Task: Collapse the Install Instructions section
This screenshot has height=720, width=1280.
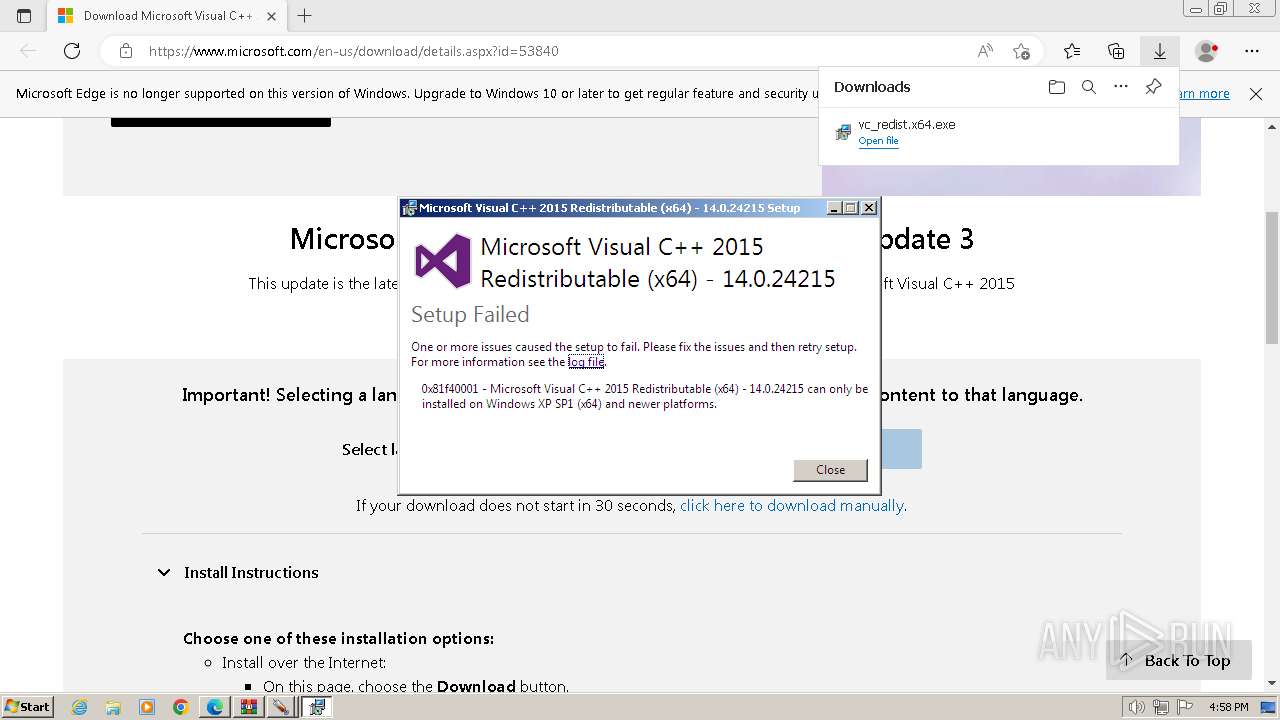Action: [x=164, y=573]
